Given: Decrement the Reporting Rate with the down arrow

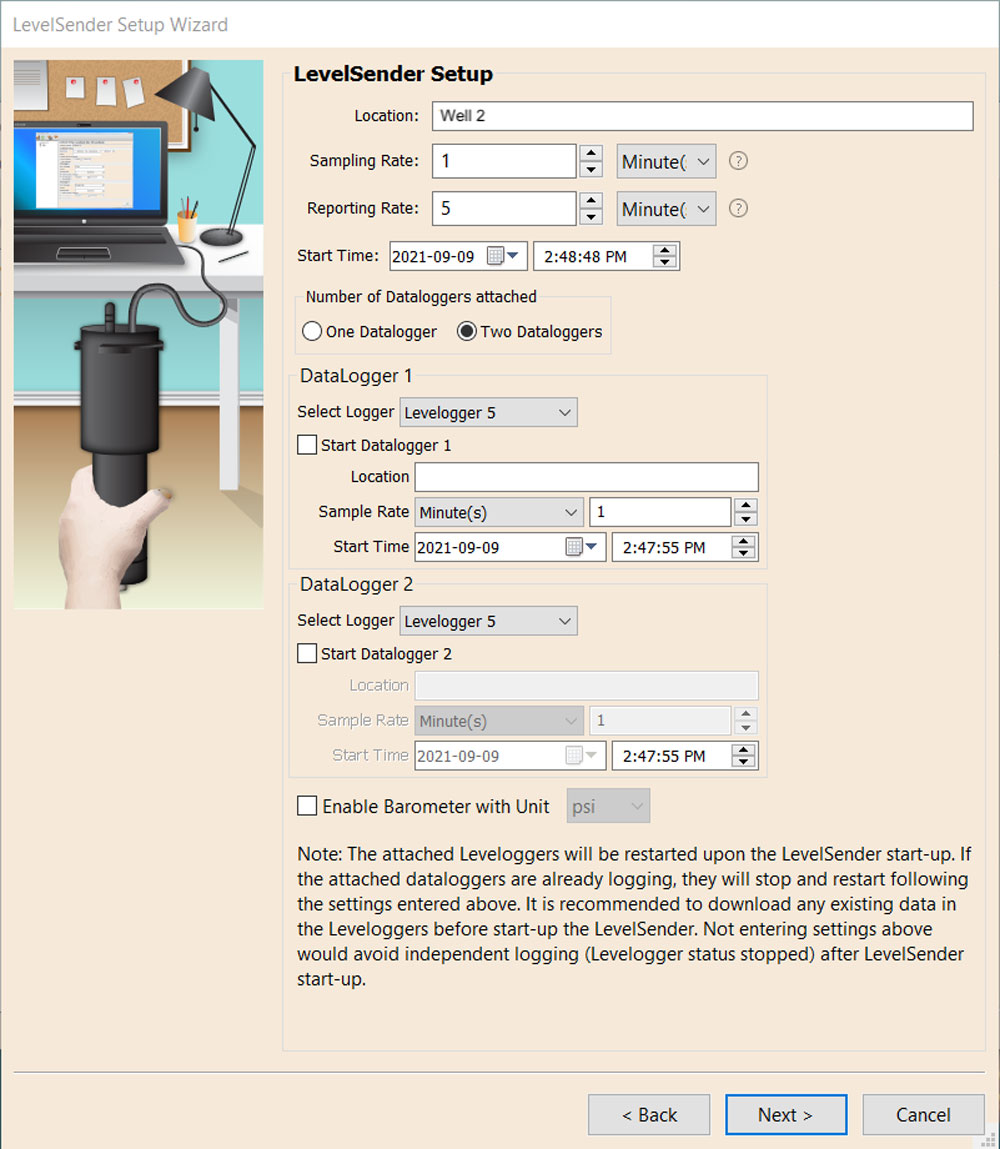Looking at the screenshot, I should [x=592, y=215].
